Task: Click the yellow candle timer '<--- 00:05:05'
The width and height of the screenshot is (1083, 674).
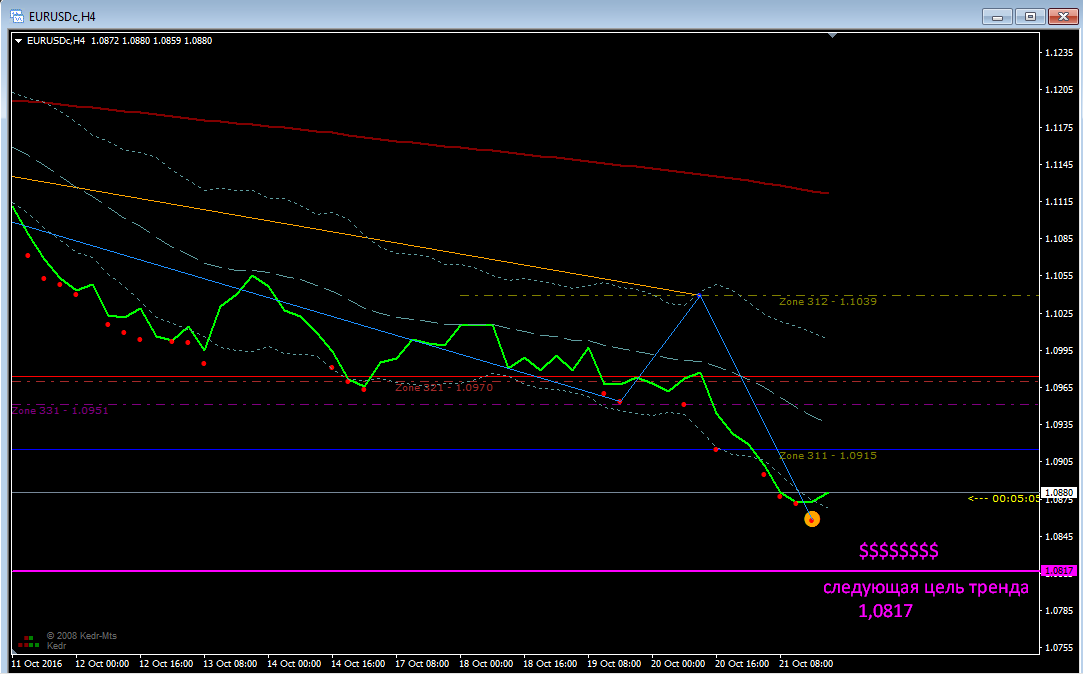Action: [x=1003, y=498]
